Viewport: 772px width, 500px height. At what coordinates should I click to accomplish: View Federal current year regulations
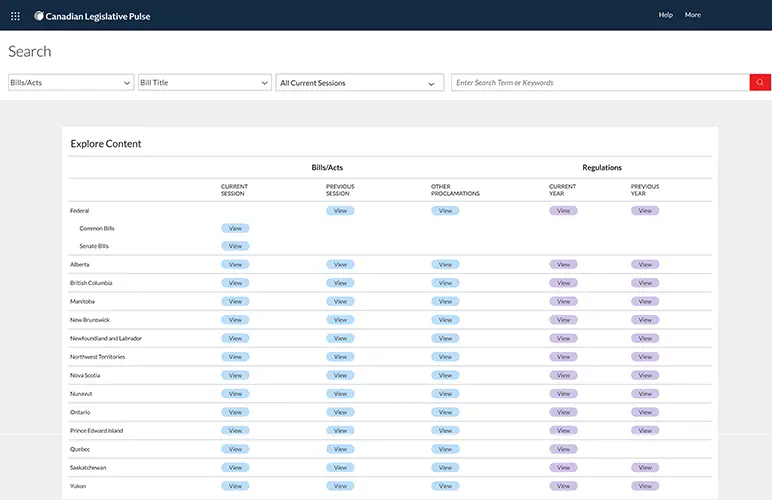point(563,211)
